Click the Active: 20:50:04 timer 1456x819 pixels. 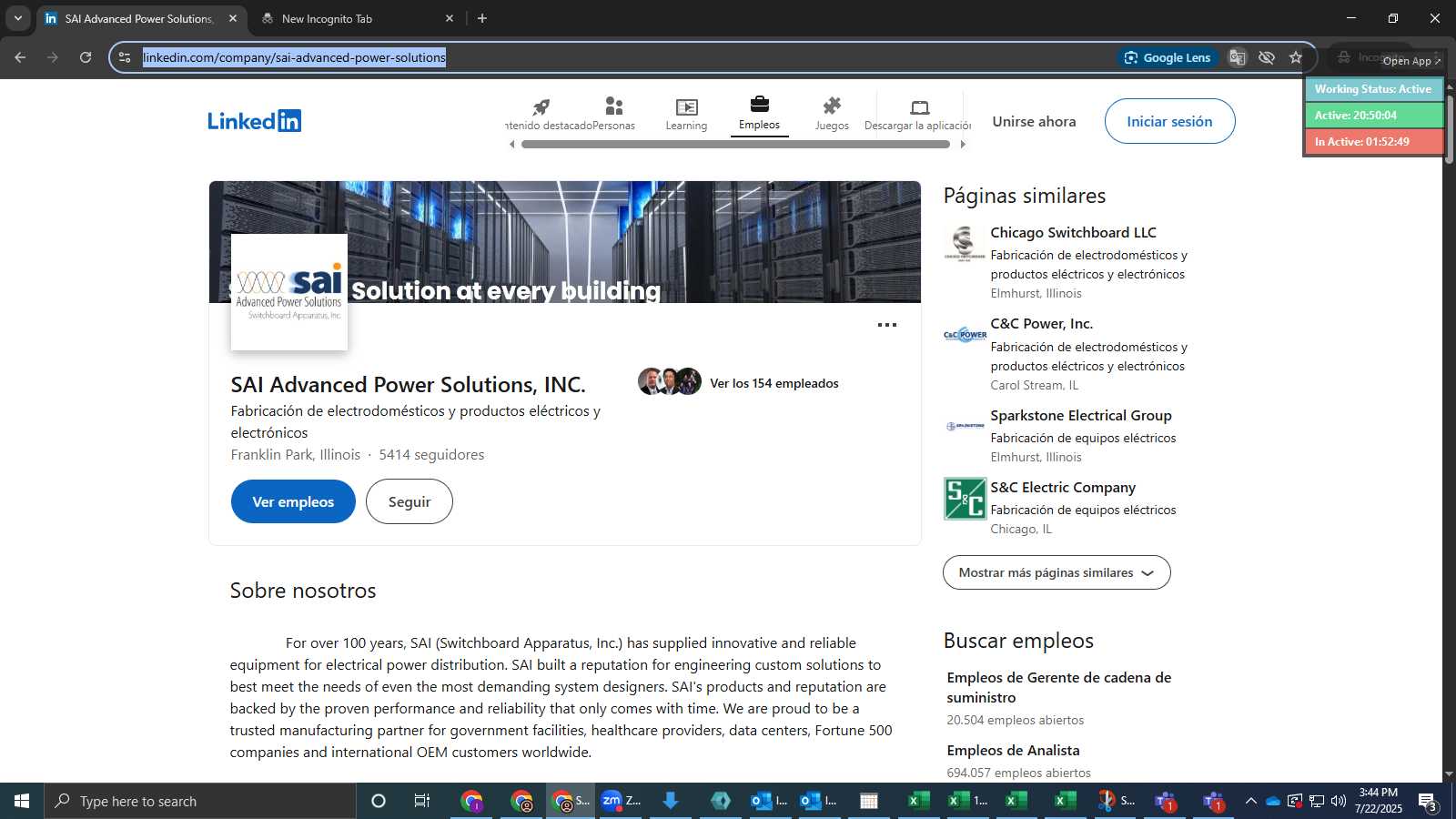click(x=1373, y=116)
